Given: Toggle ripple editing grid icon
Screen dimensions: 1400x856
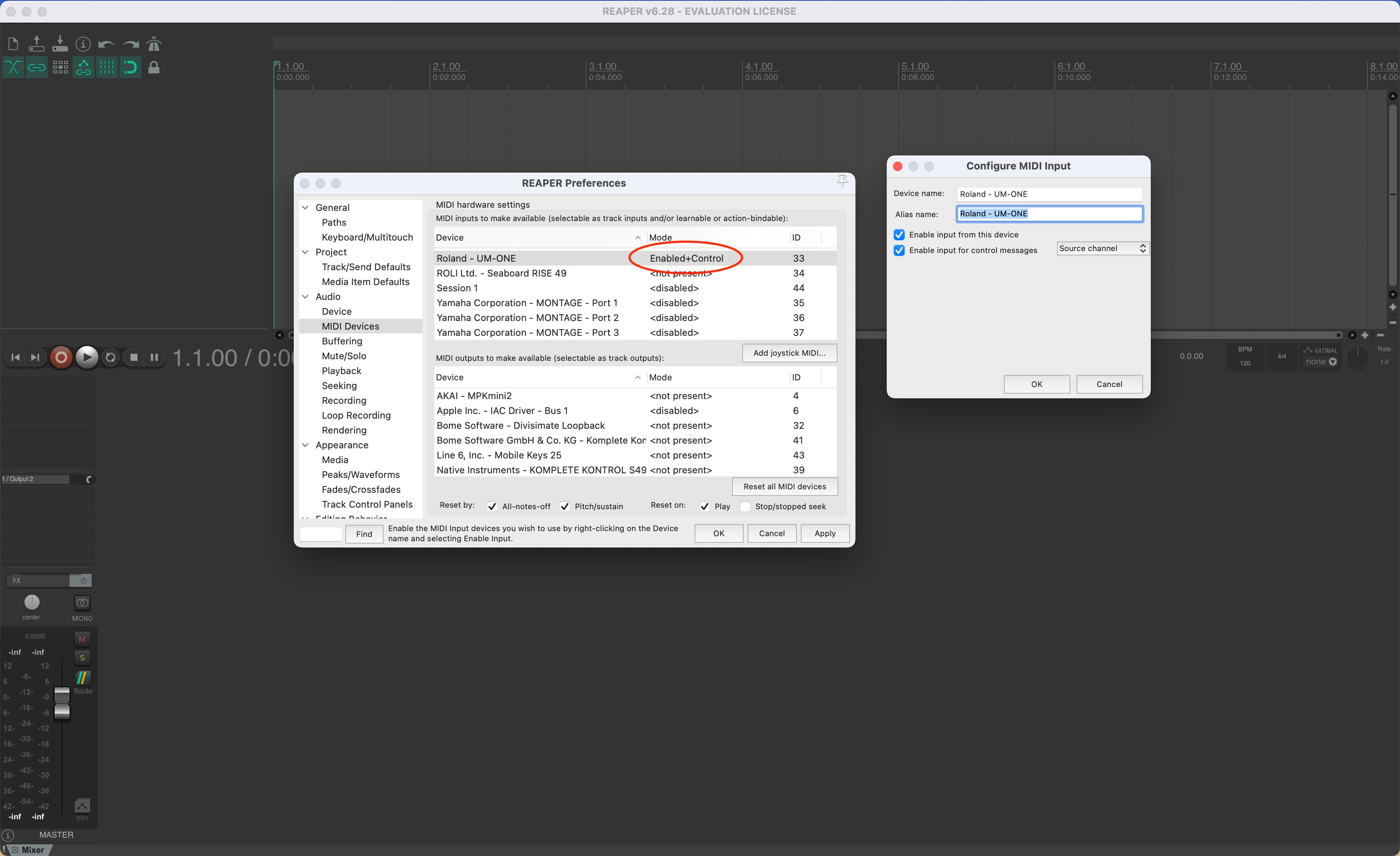Looking at the screenshot, I should 60,68.
